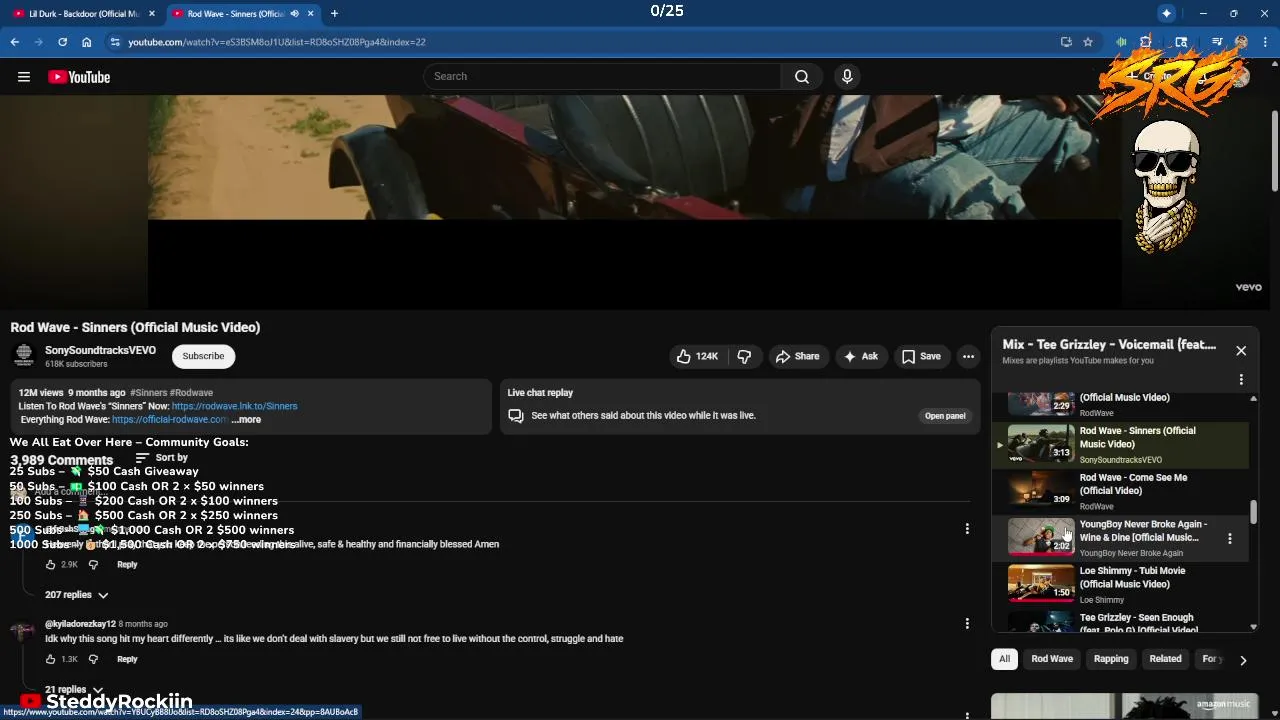The width and height of the screenshot is (1280, 720).
Task: Show more chips with the right arrow
Action: point(1243,660)
